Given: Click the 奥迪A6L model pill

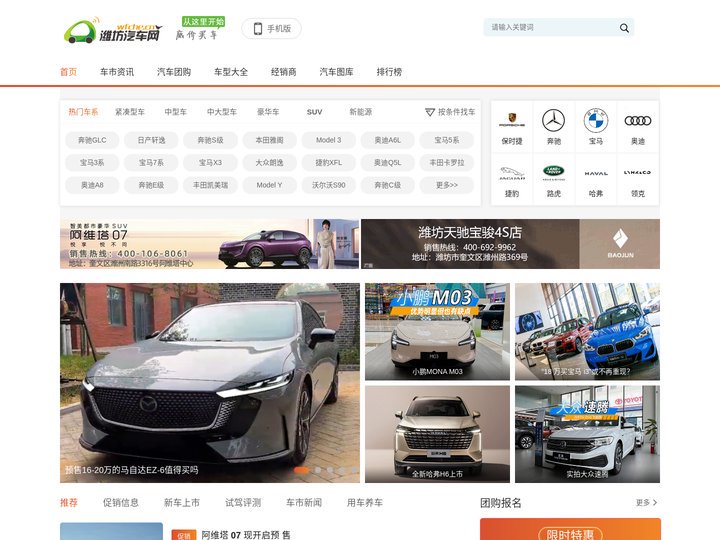Looking at the screenshot, I should [x=388, y=140].
